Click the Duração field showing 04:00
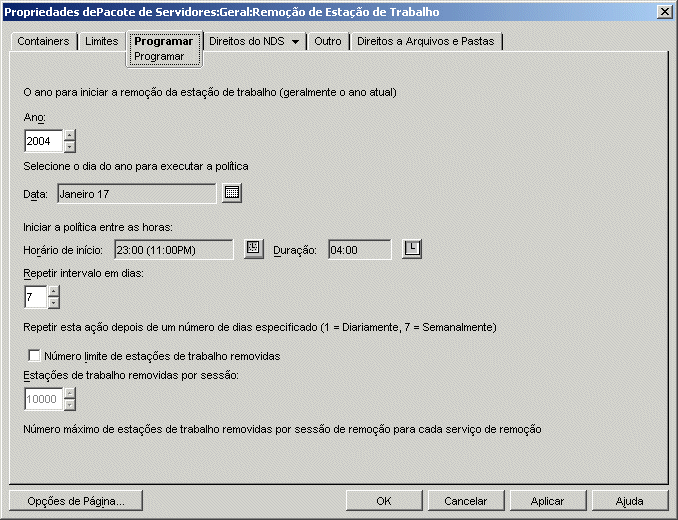 click(360, 250)
